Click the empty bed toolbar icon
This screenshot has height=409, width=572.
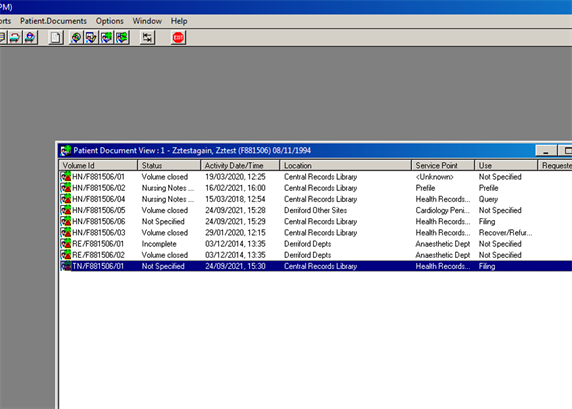point(15,38)
